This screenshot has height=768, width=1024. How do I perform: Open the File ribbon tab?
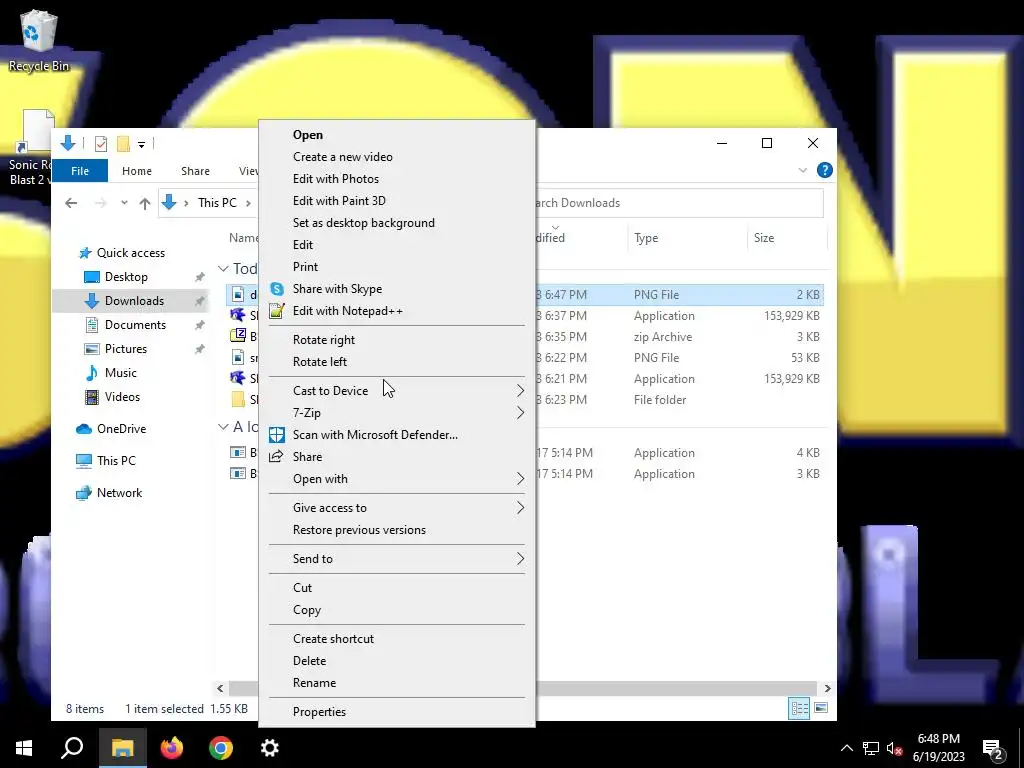click(x=80, y=171)
